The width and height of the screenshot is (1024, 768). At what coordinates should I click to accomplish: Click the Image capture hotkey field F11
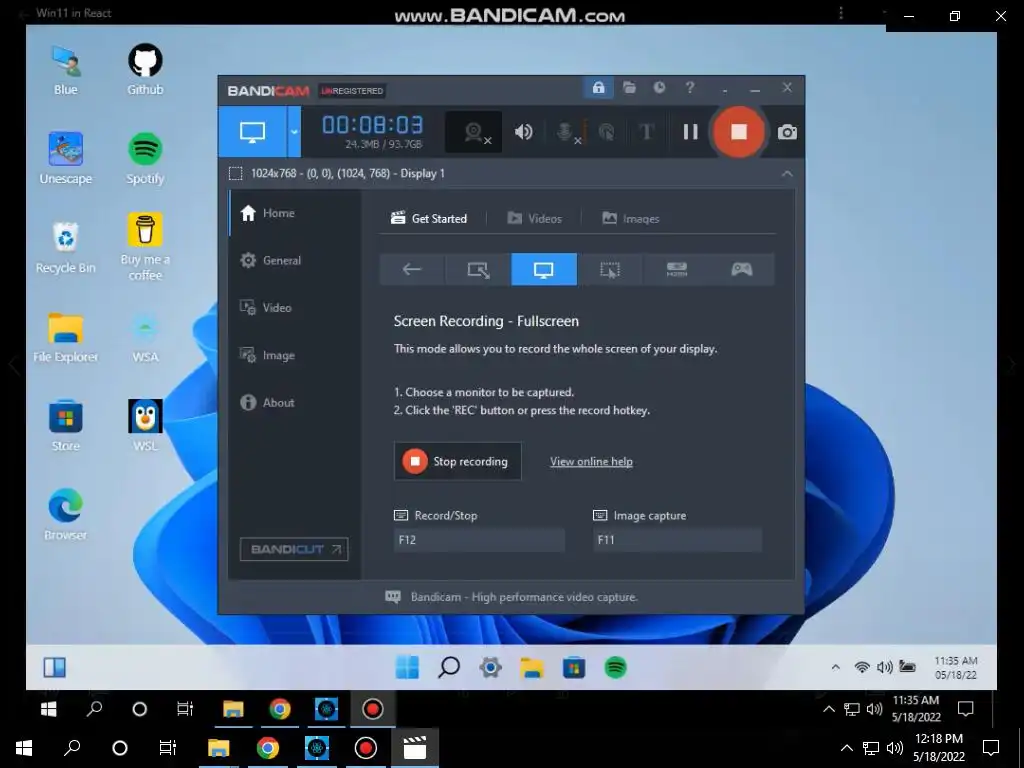pos(677,540)
